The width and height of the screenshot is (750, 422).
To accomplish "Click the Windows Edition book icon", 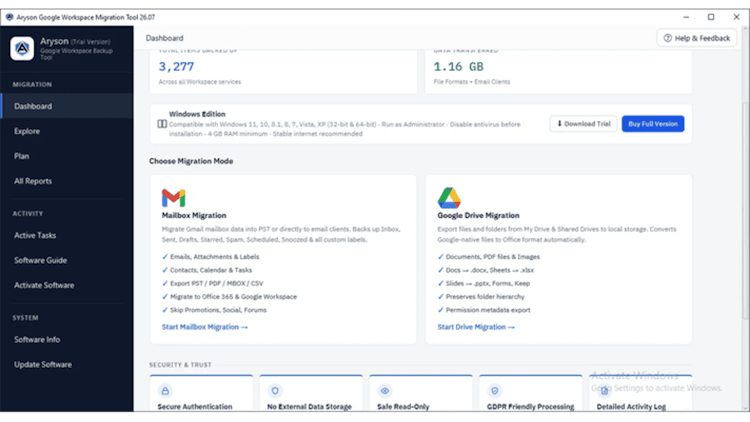I will 162,124.
